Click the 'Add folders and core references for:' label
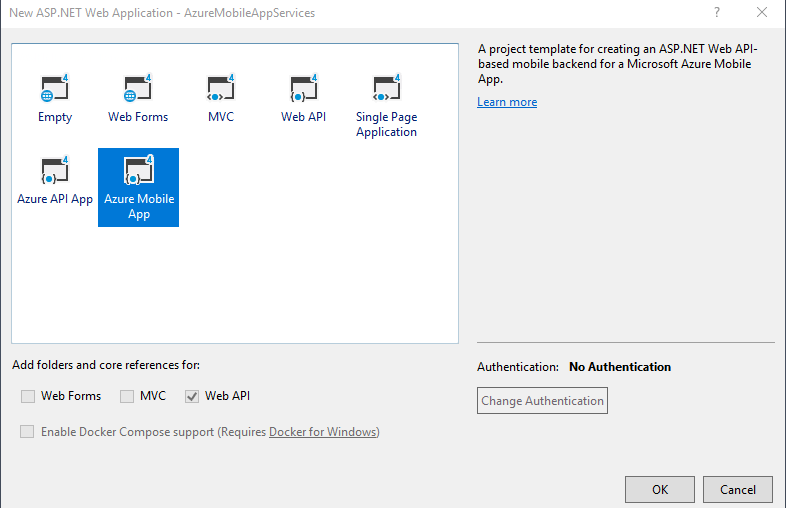 106,365
